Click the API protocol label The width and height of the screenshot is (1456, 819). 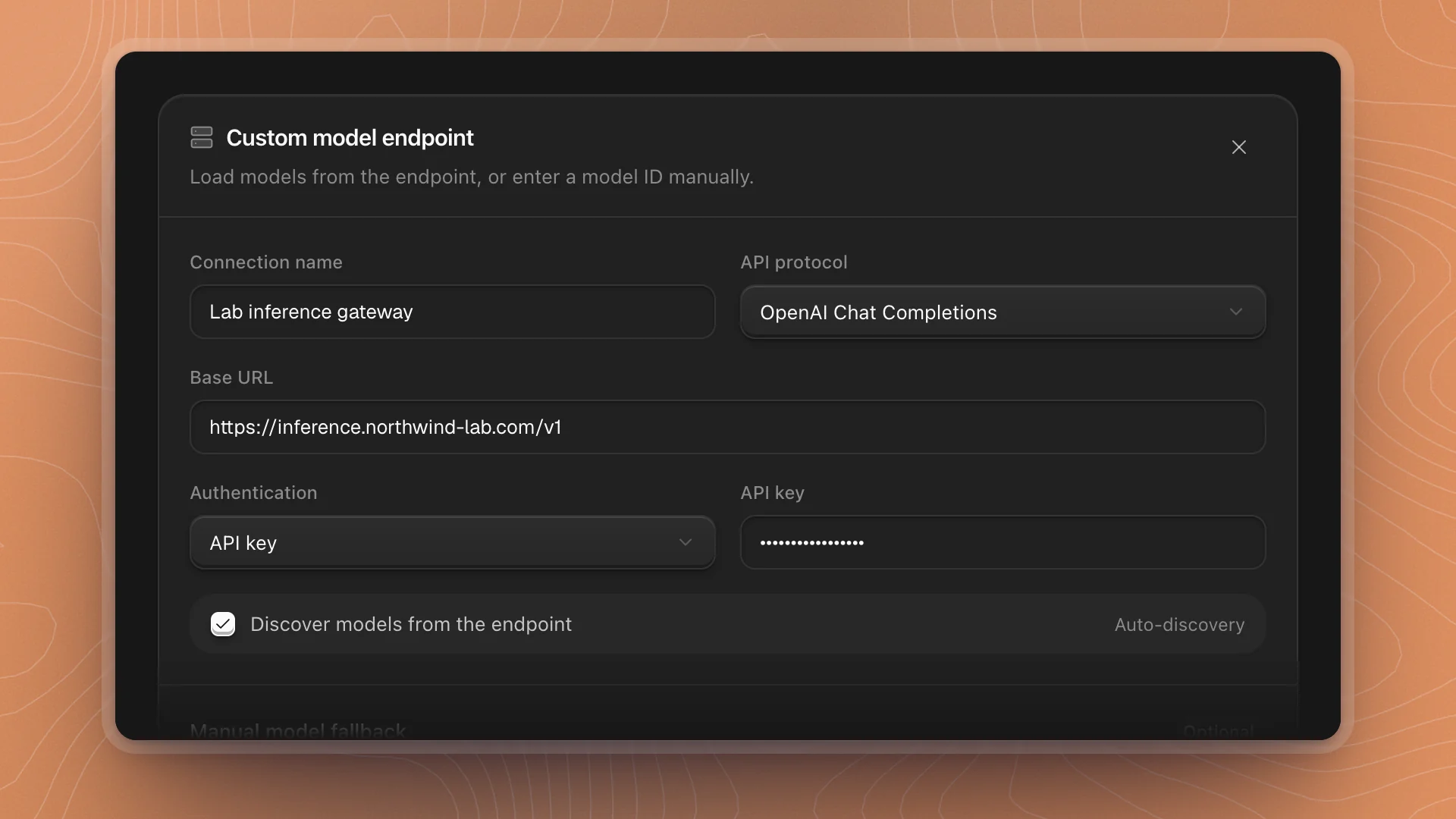pos(794,262)
